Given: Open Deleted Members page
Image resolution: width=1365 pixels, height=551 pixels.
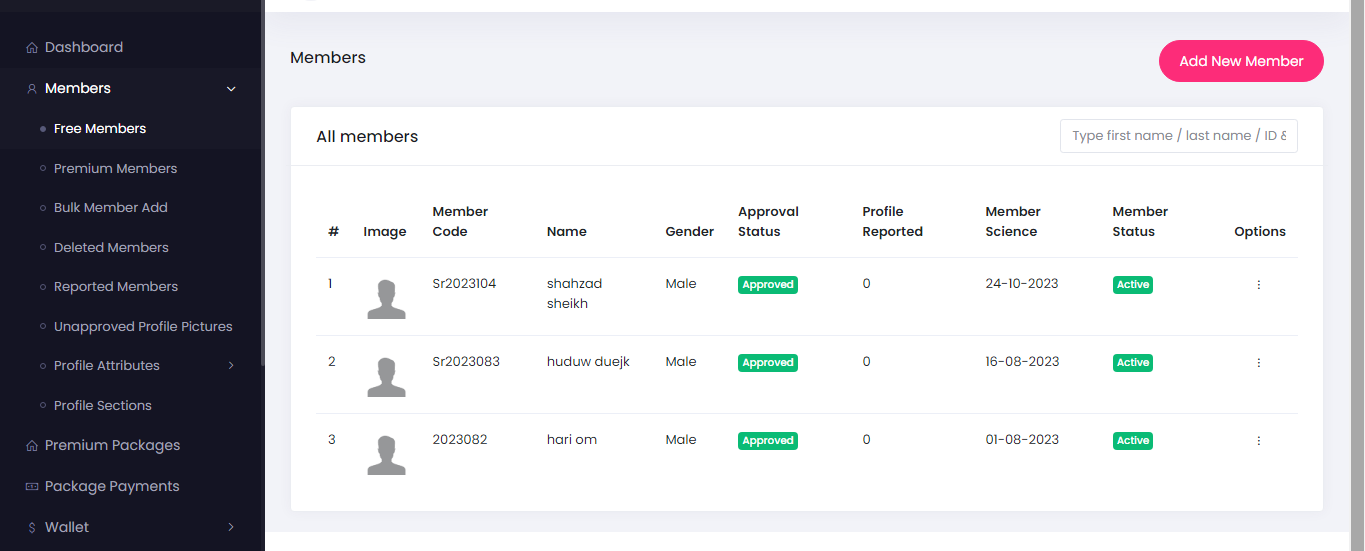Looking at the screenshot, I should pos(111,248).
